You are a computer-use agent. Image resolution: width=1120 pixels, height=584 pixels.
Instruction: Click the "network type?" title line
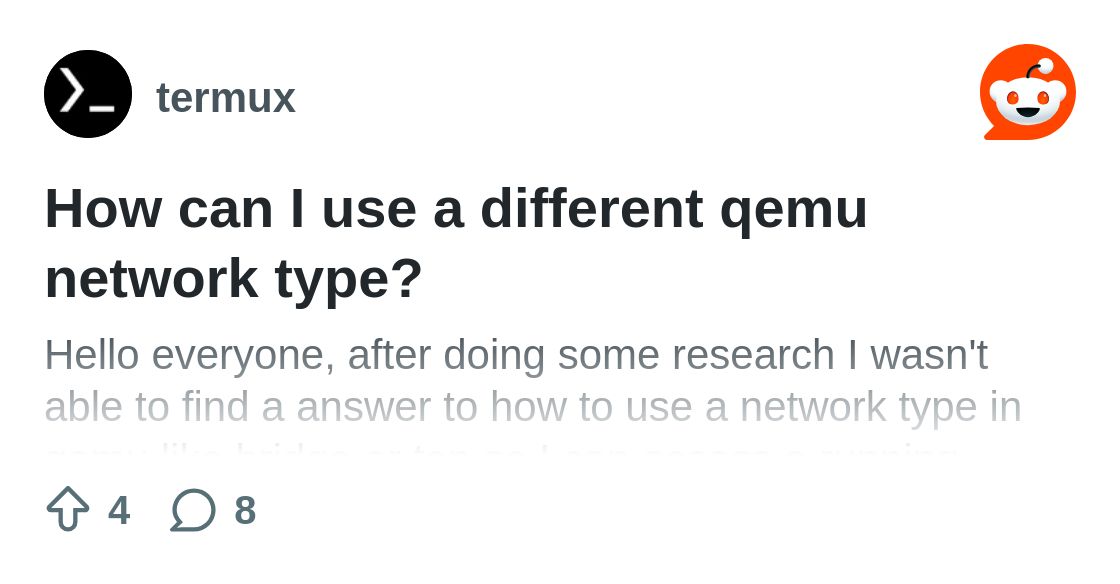pyautogui.click(x=234, y=279)
